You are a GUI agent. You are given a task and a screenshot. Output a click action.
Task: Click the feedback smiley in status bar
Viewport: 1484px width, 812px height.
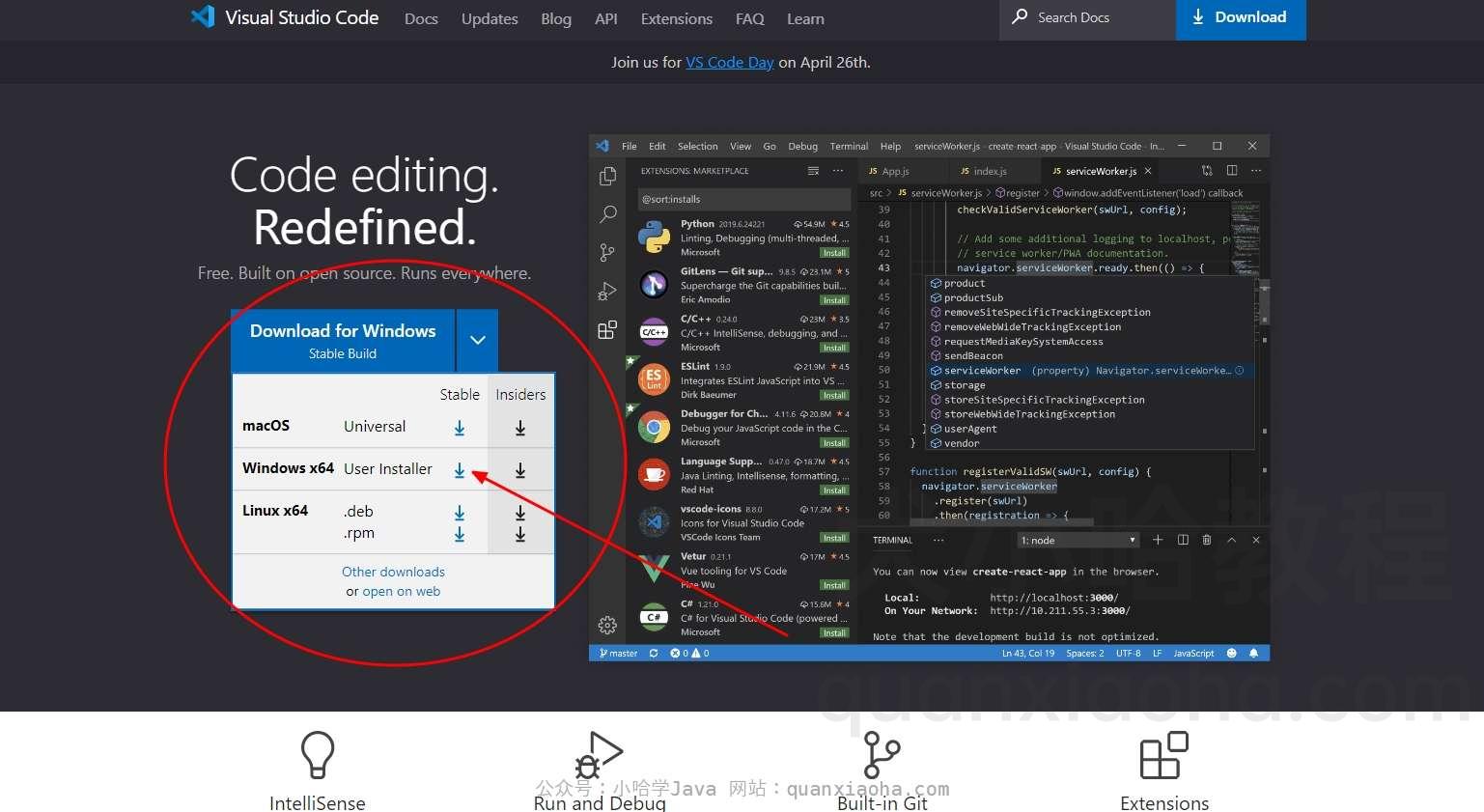click(1231, 654)
